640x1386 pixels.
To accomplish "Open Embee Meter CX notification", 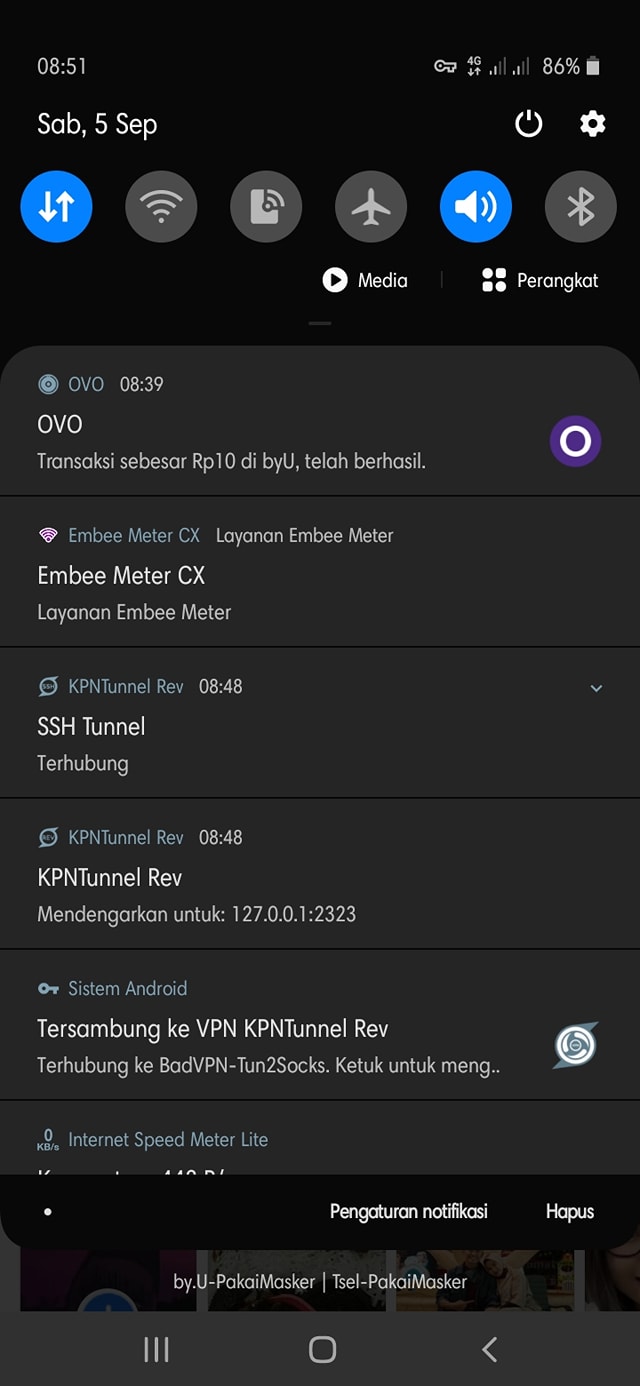I will click(320, 572).
